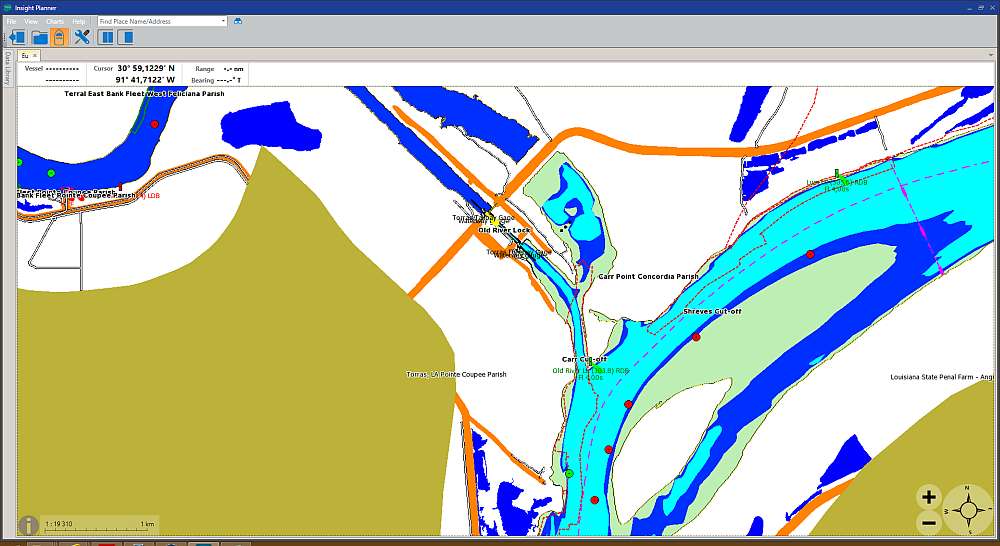
Task: Close the 'Eu' chart tab
Action: click(35, 55)
